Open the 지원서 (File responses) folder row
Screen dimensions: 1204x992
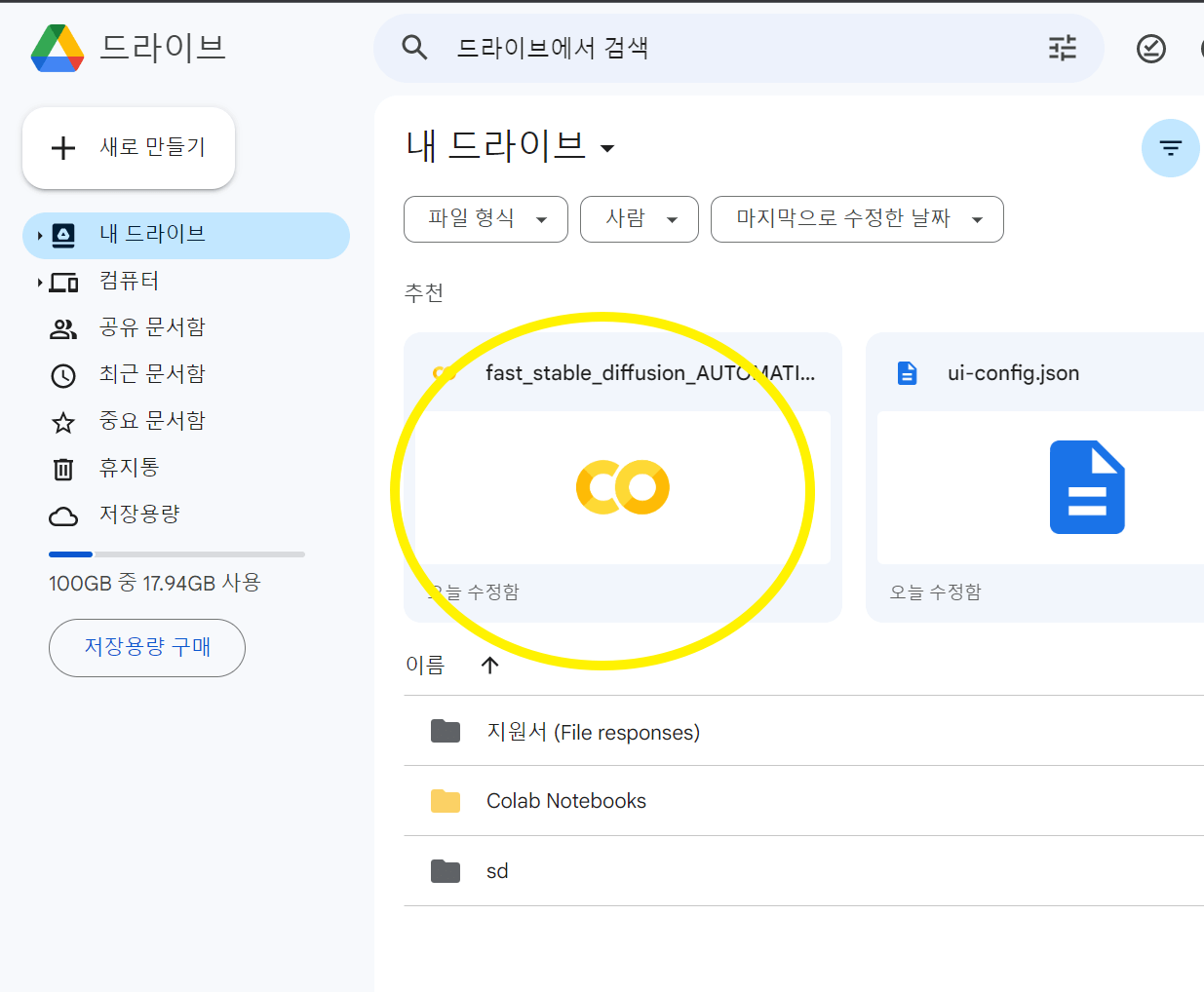coord(803,731)
